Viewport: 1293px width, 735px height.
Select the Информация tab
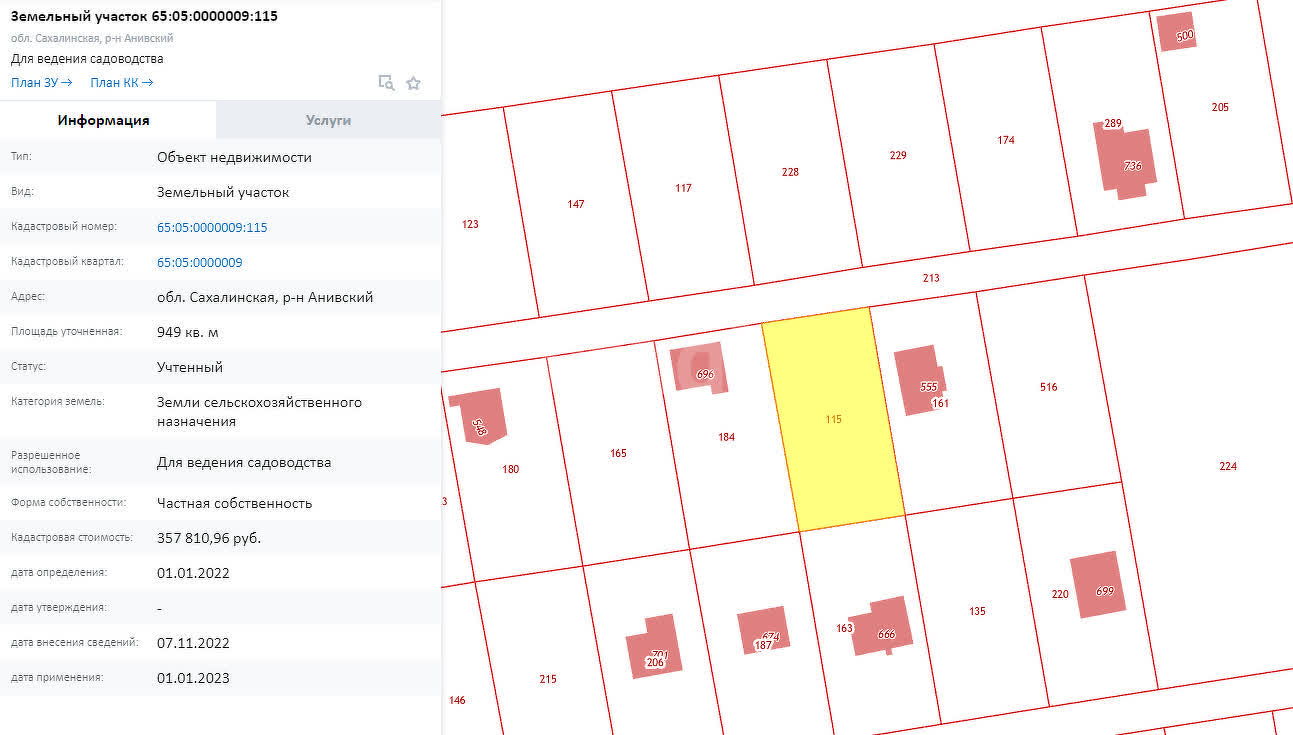[104, 120]
